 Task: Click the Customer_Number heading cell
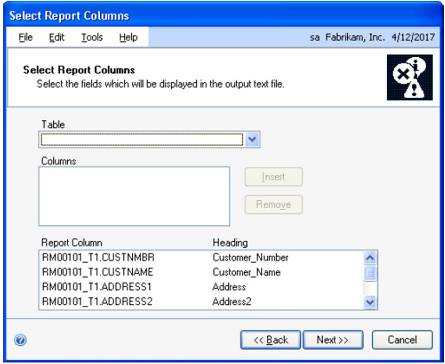(250, 257)
